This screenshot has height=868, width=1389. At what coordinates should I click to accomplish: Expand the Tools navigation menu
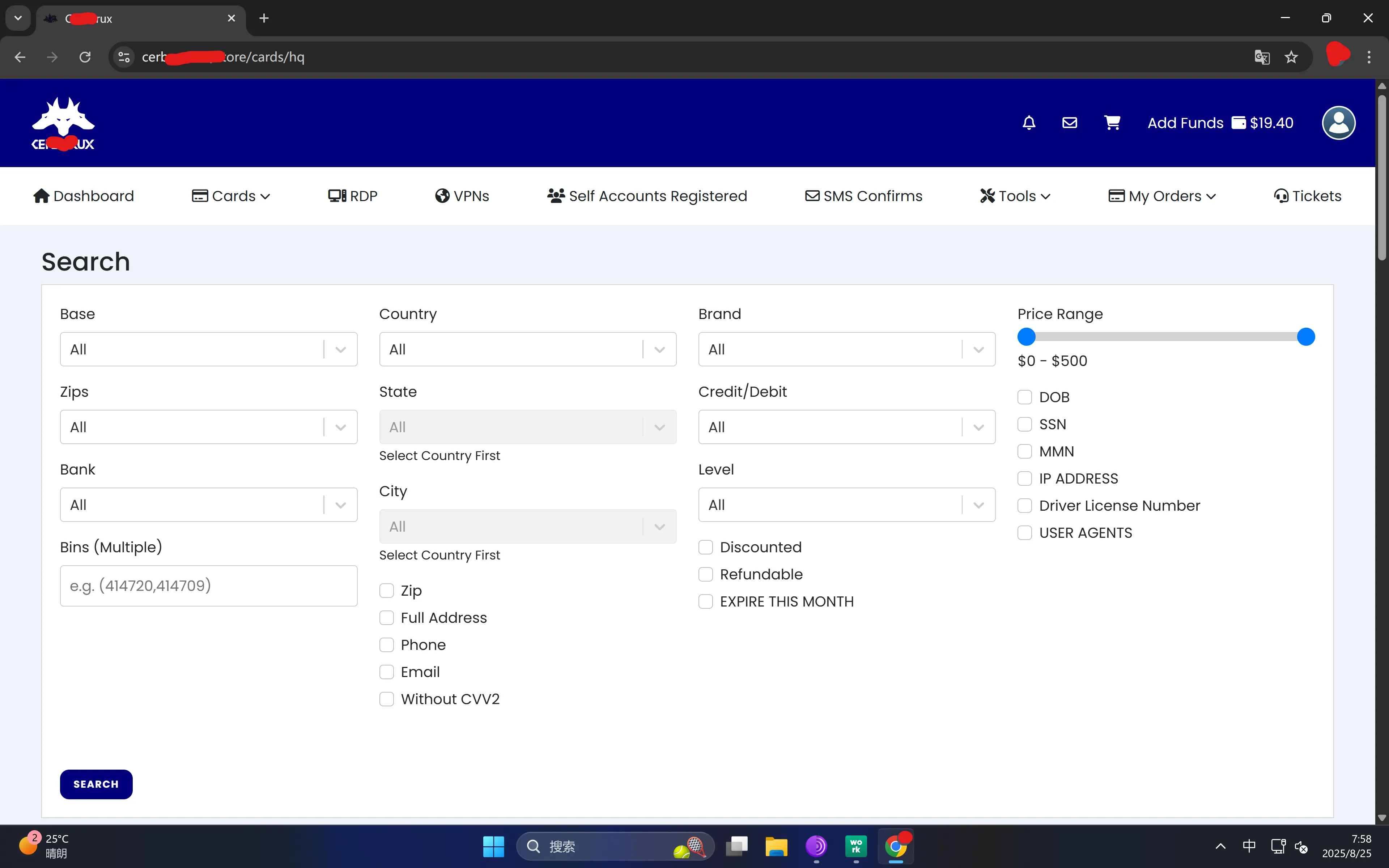tap(1015, 196)
